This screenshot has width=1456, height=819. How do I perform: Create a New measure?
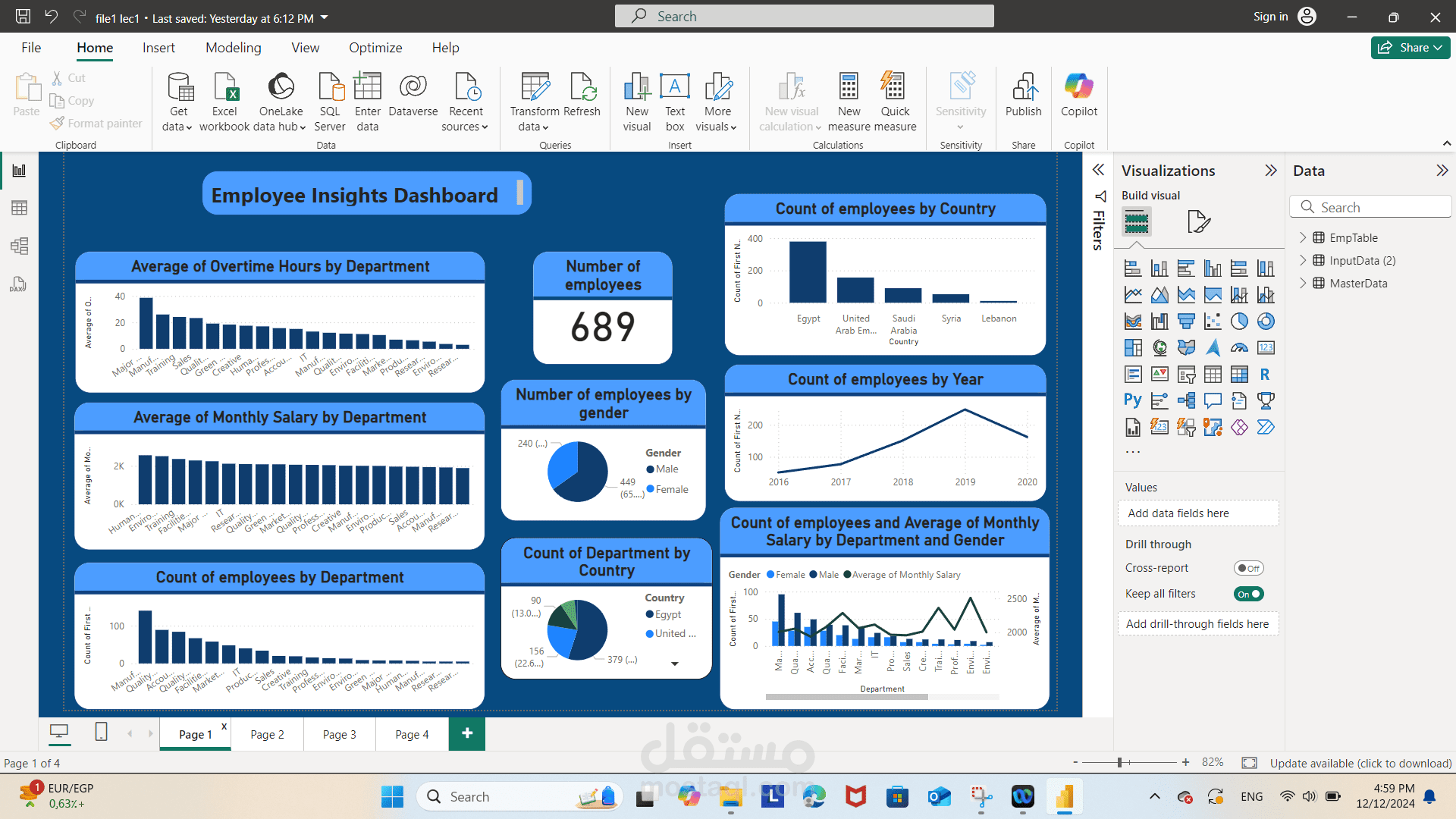click(849, 102)
